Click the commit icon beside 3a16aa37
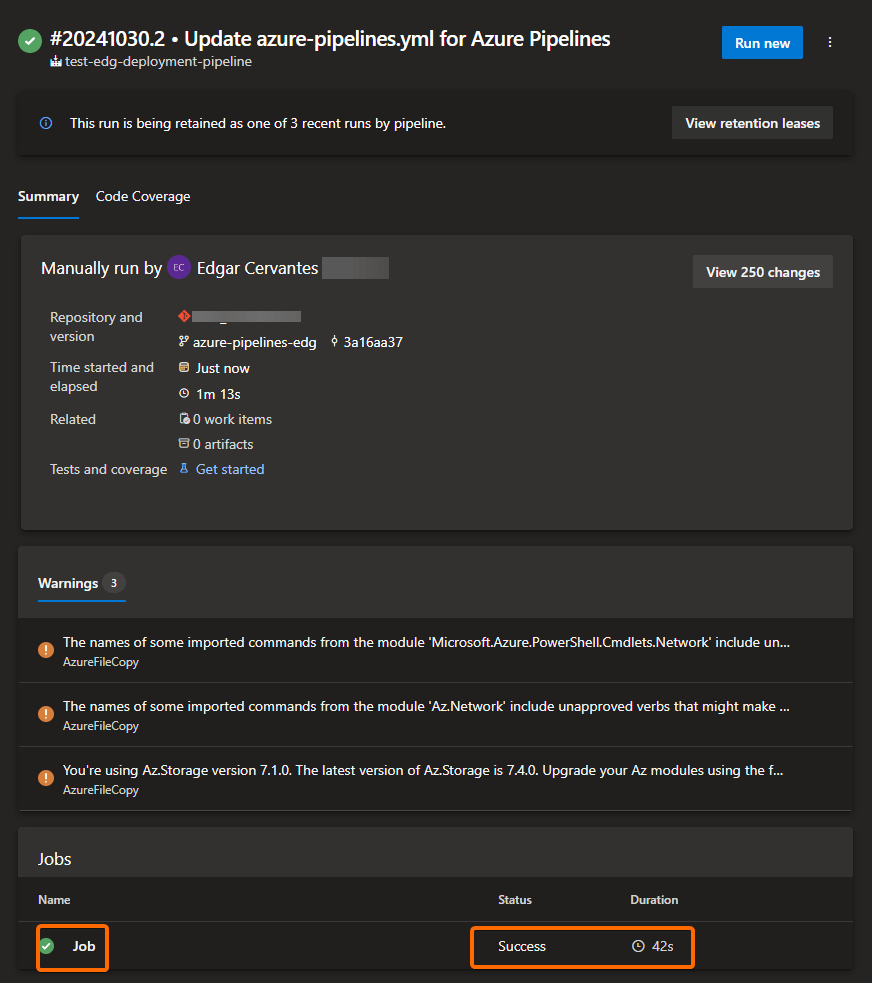 334,342
